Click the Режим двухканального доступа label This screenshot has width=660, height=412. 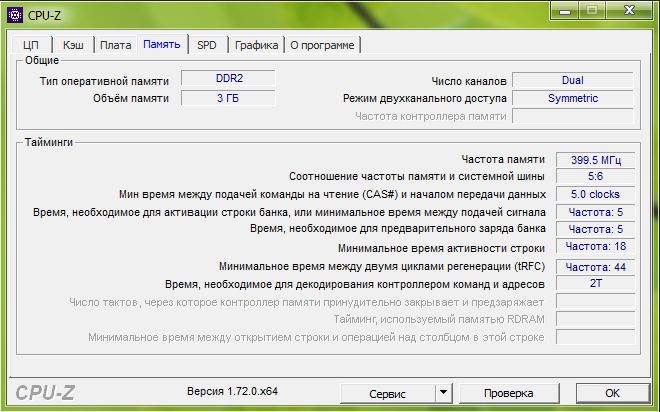[425, 98]
